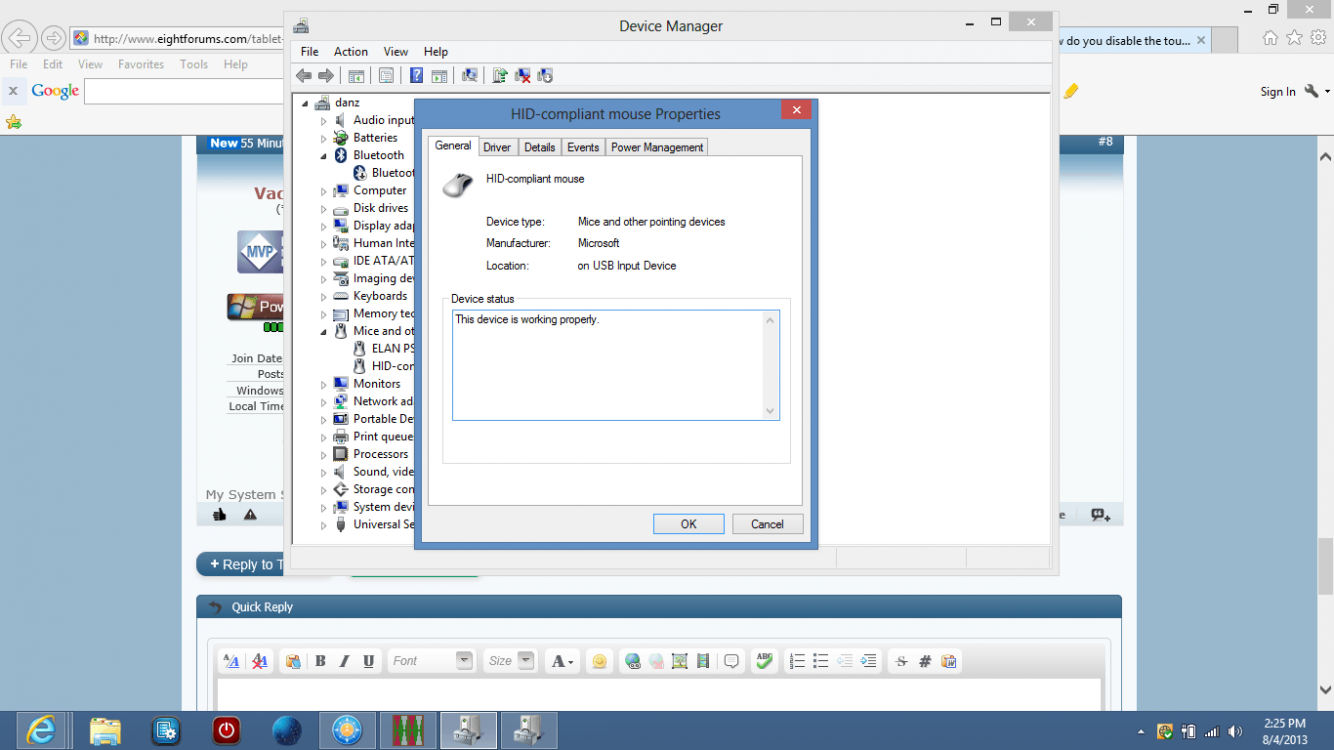Click the unordered list icon in editor

tap(821, 661)
